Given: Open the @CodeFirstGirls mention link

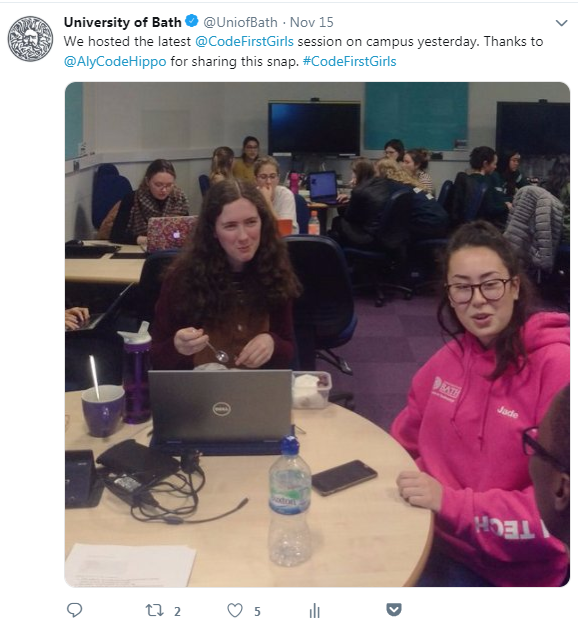Looking at the screenshot, I should 244,42.
